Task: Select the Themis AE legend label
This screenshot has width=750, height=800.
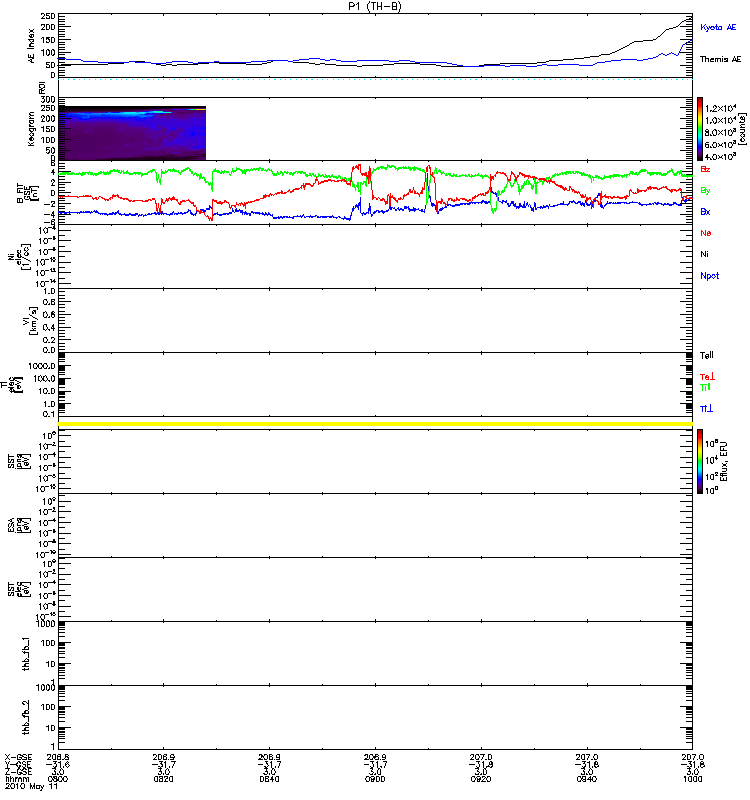Action: point(720,59)
